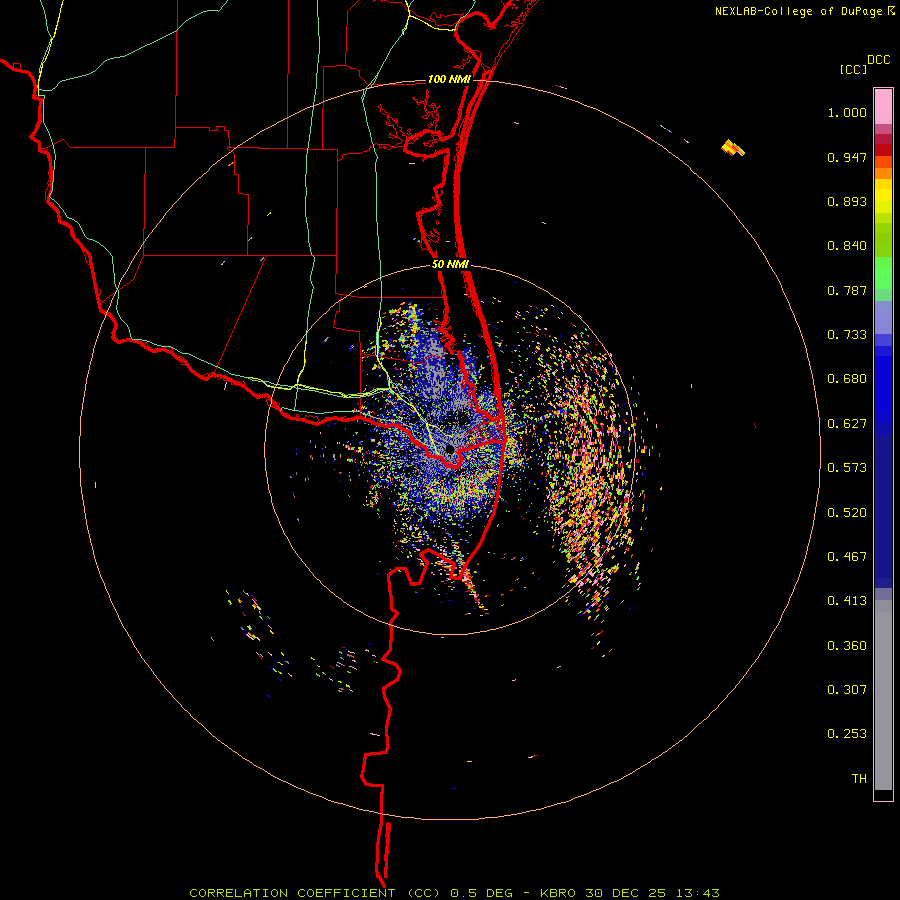The width and height of the screenshot is (900, 900).
Task: Click the [CC] units label
Action: [854, 69]
